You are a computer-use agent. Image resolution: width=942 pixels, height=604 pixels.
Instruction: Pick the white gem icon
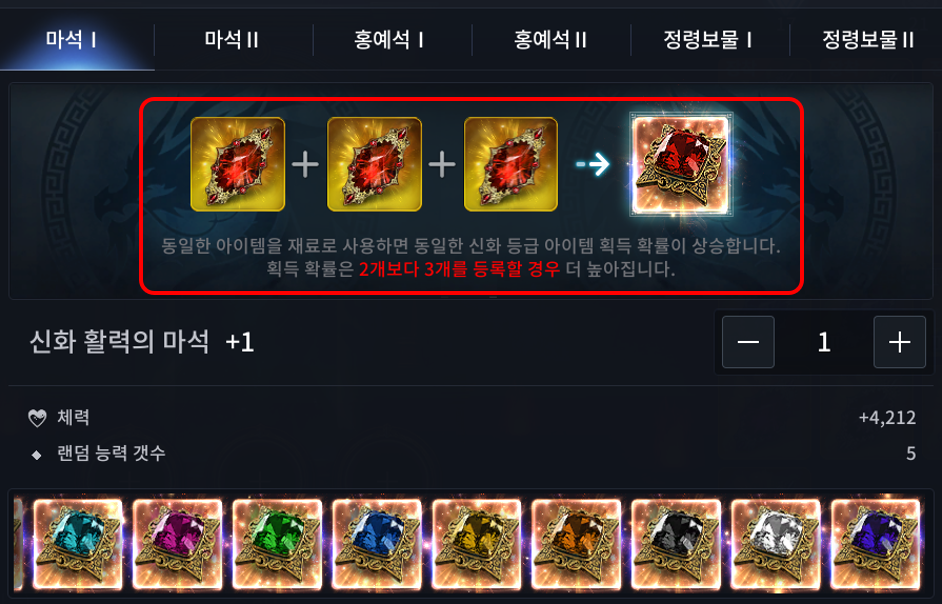point(776,544)
